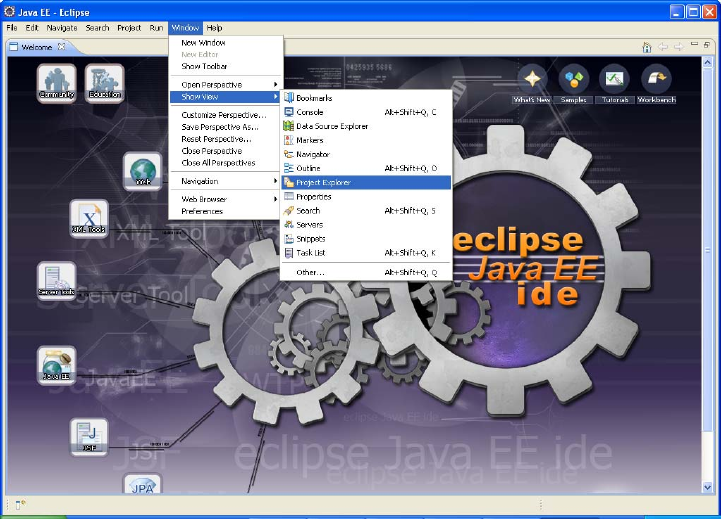
Task: Select Navigator view entry
Action: [366, 154]
